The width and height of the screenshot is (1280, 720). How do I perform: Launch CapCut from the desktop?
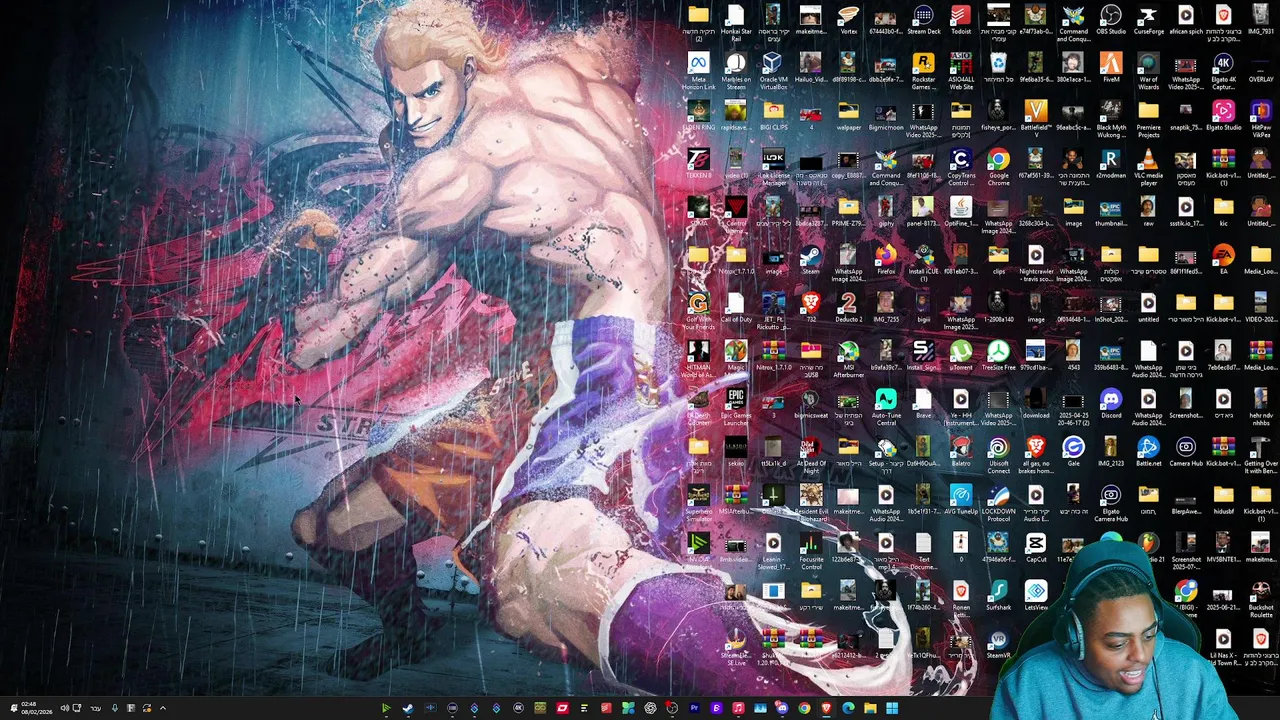click(x=1035, y=548)
